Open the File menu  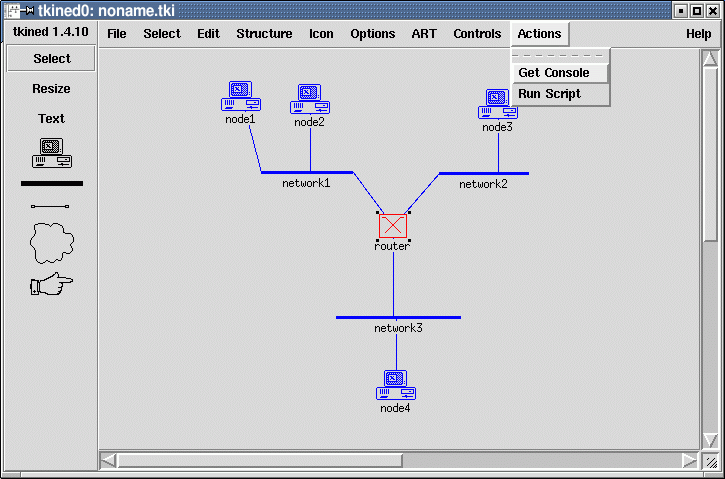(x=117, y=34)
